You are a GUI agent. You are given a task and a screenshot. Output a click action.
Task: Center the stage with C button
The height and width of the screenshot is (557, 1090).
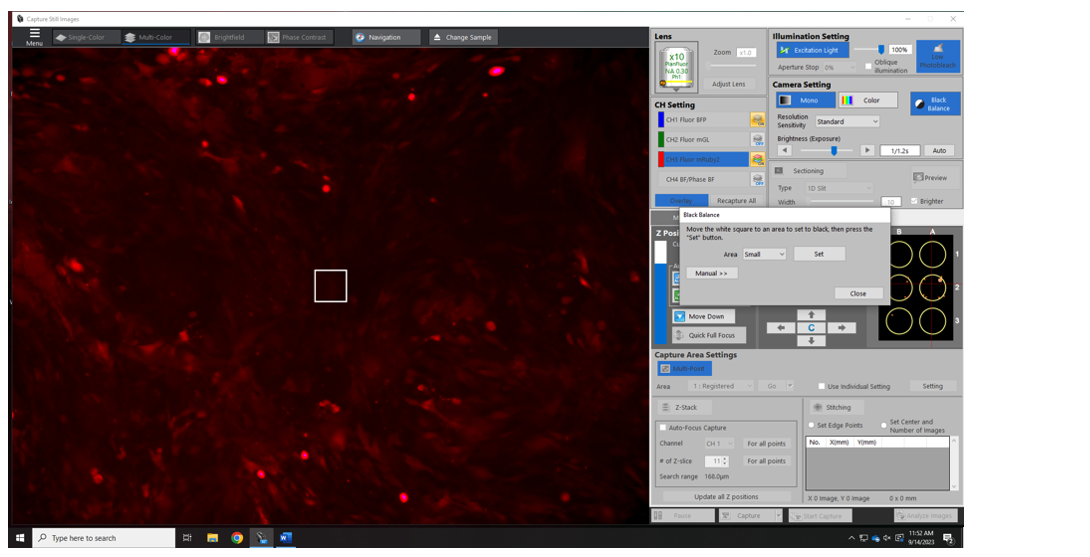tap(811, 328)
